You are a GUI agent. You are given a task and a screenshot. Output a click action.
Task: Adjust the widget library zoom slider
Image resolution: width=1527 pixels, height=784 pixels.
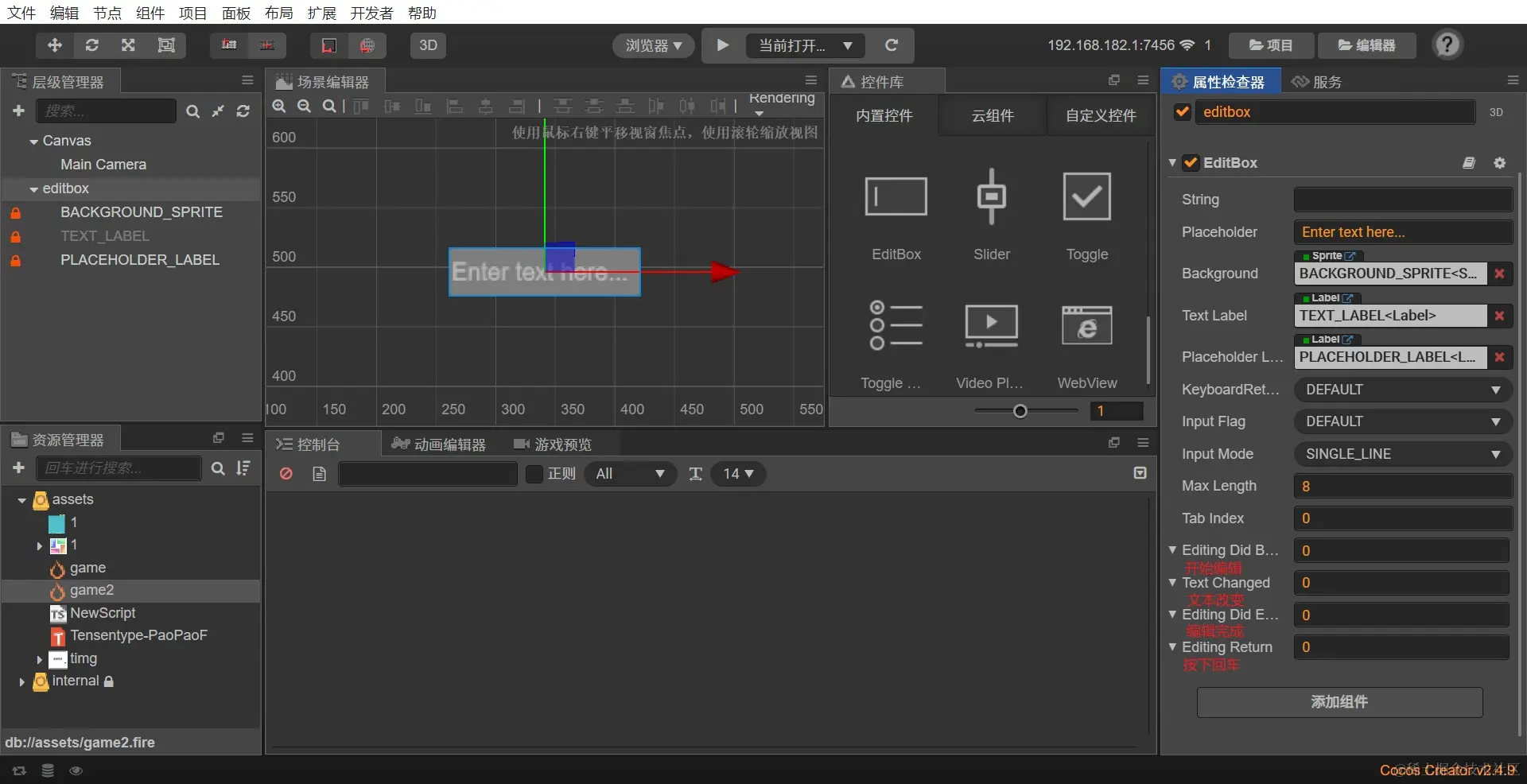click(x=1020, y=411)
